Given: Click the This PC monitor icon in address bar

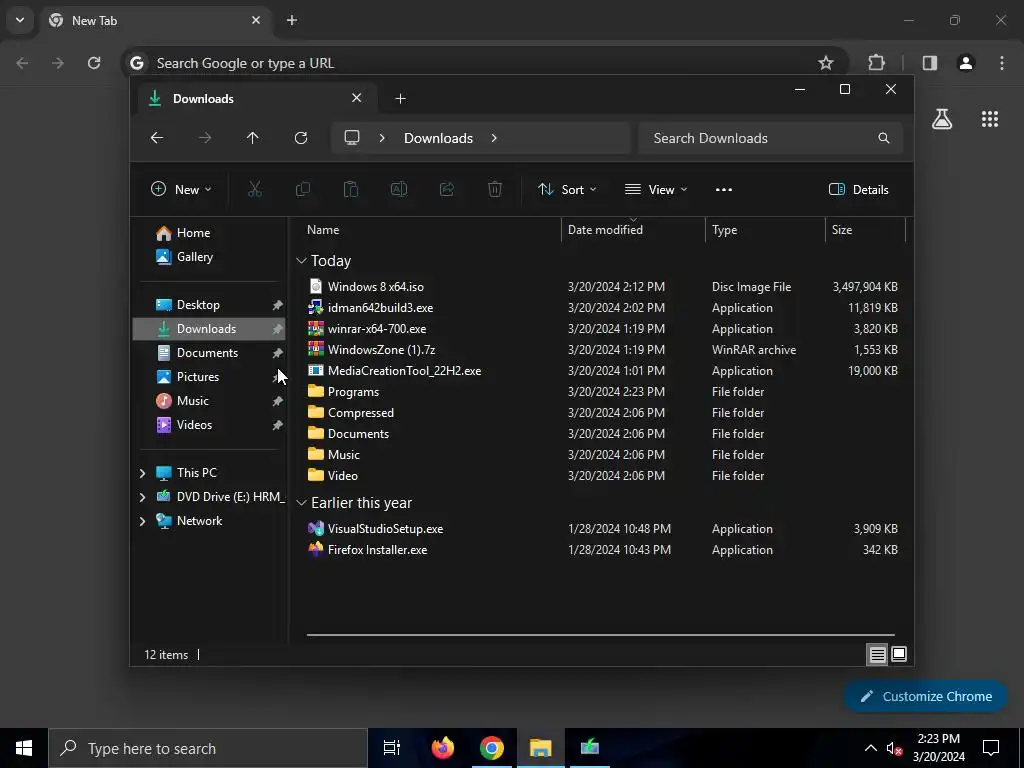Looking at the screenshot, I should click(352, 138).
